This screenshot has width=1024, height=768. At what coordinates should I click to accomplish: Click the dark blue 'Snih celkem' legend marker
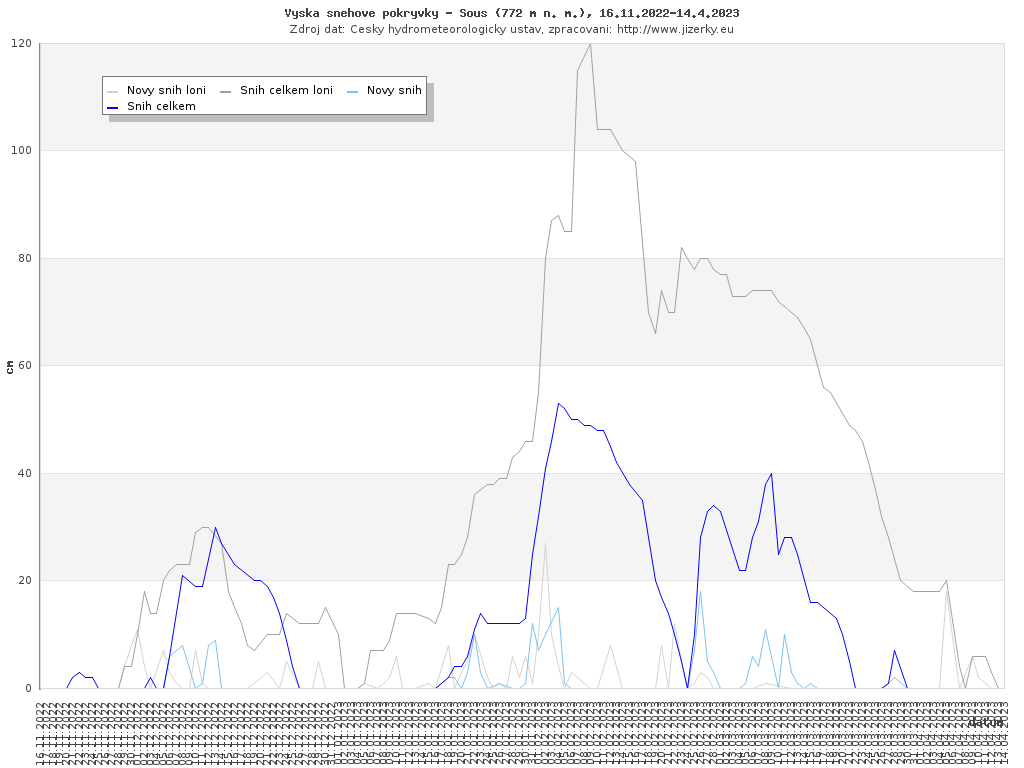click(112, 106)
